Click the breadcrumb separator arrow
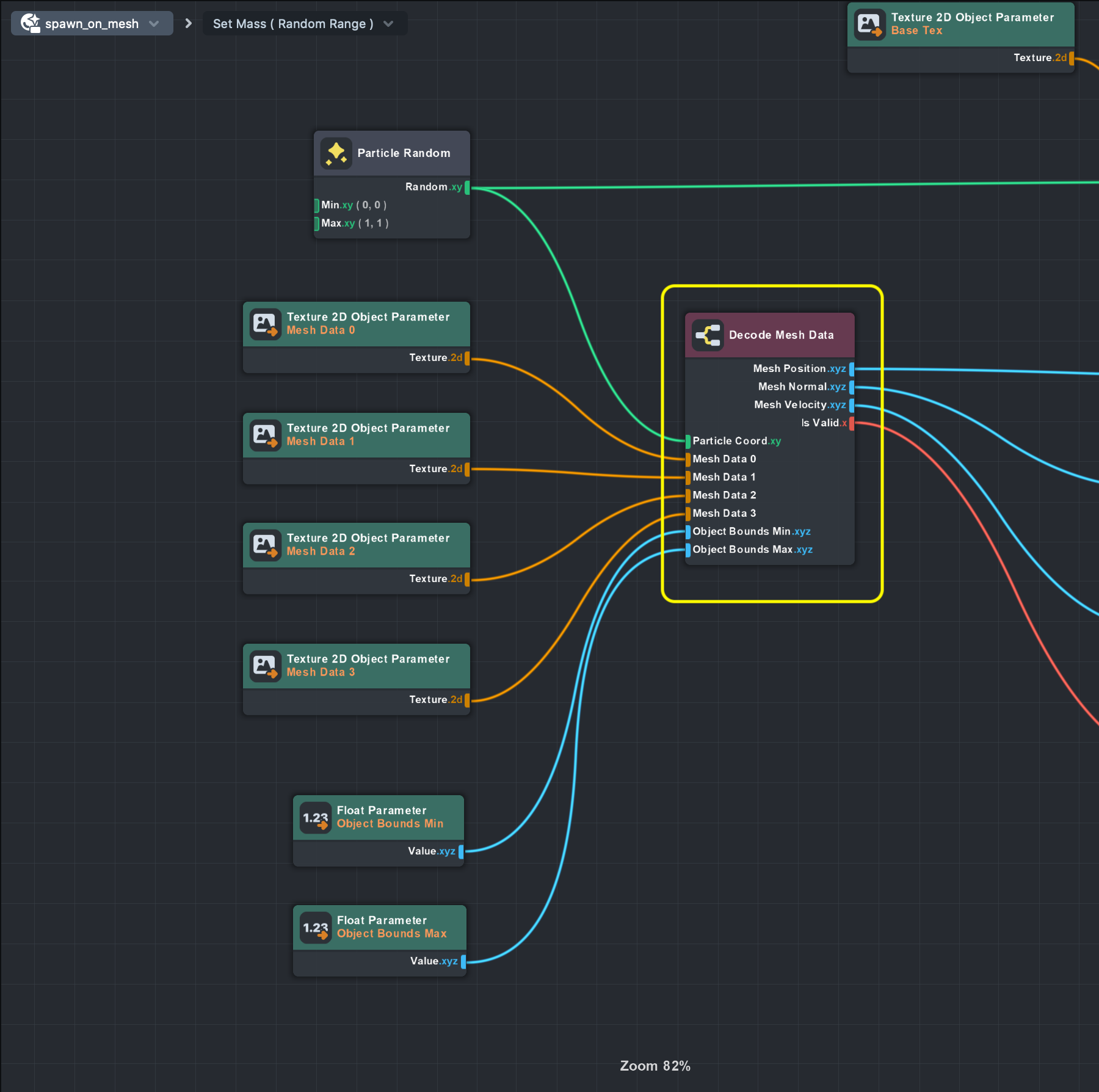The height and width of the screenshot is (1092, 1099). tap(188, 24)
